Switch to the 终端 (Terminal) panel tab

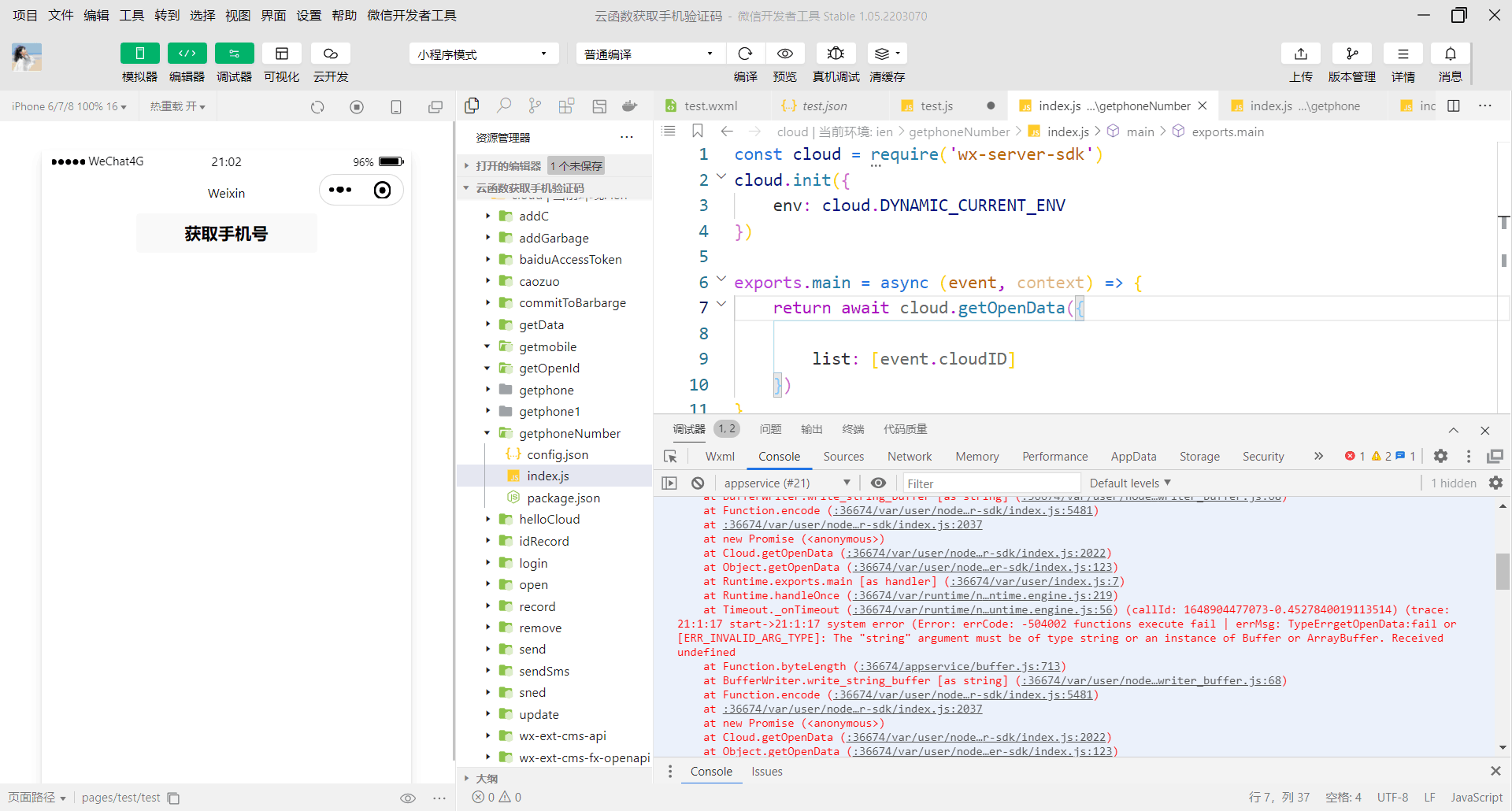(x=853, y=429)
